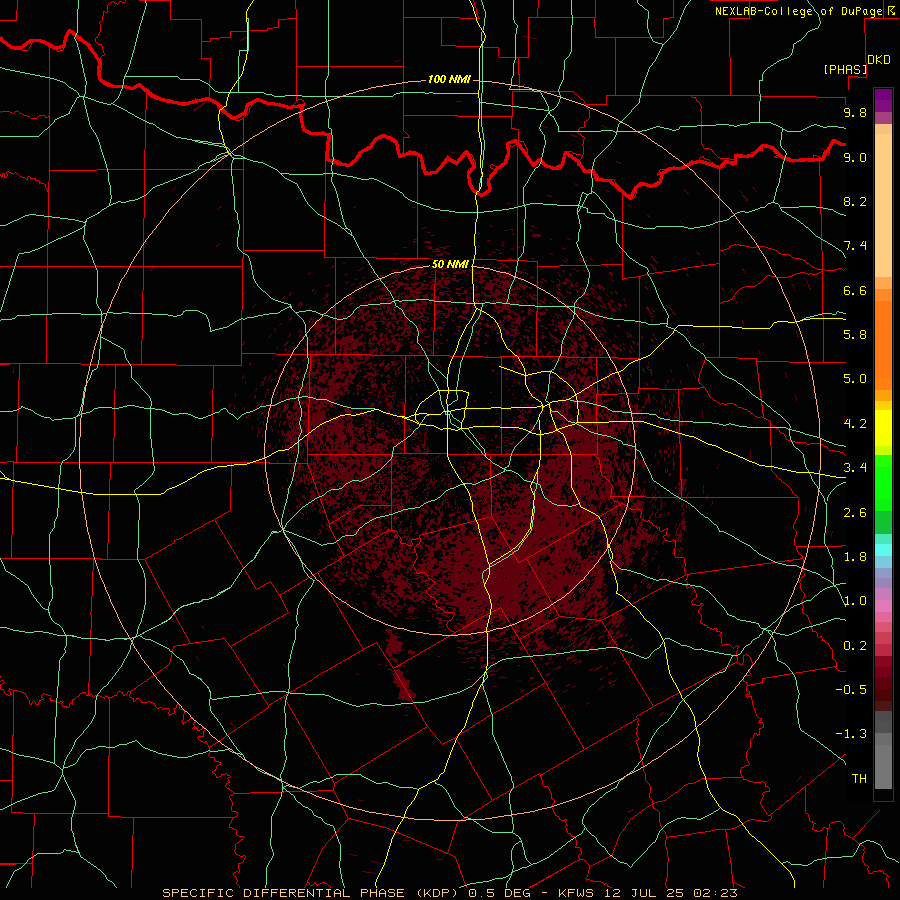900x900 pixels.
Task: Click the -1.3 value on the color scale
Action: pos(851,734)
